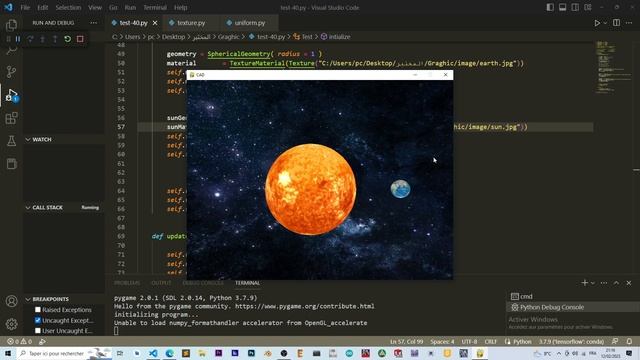Viewport: 640px width, 360px height.
Task: Open Run and Debug more actions (ellipsis)
Action: [x=93, y=23]
